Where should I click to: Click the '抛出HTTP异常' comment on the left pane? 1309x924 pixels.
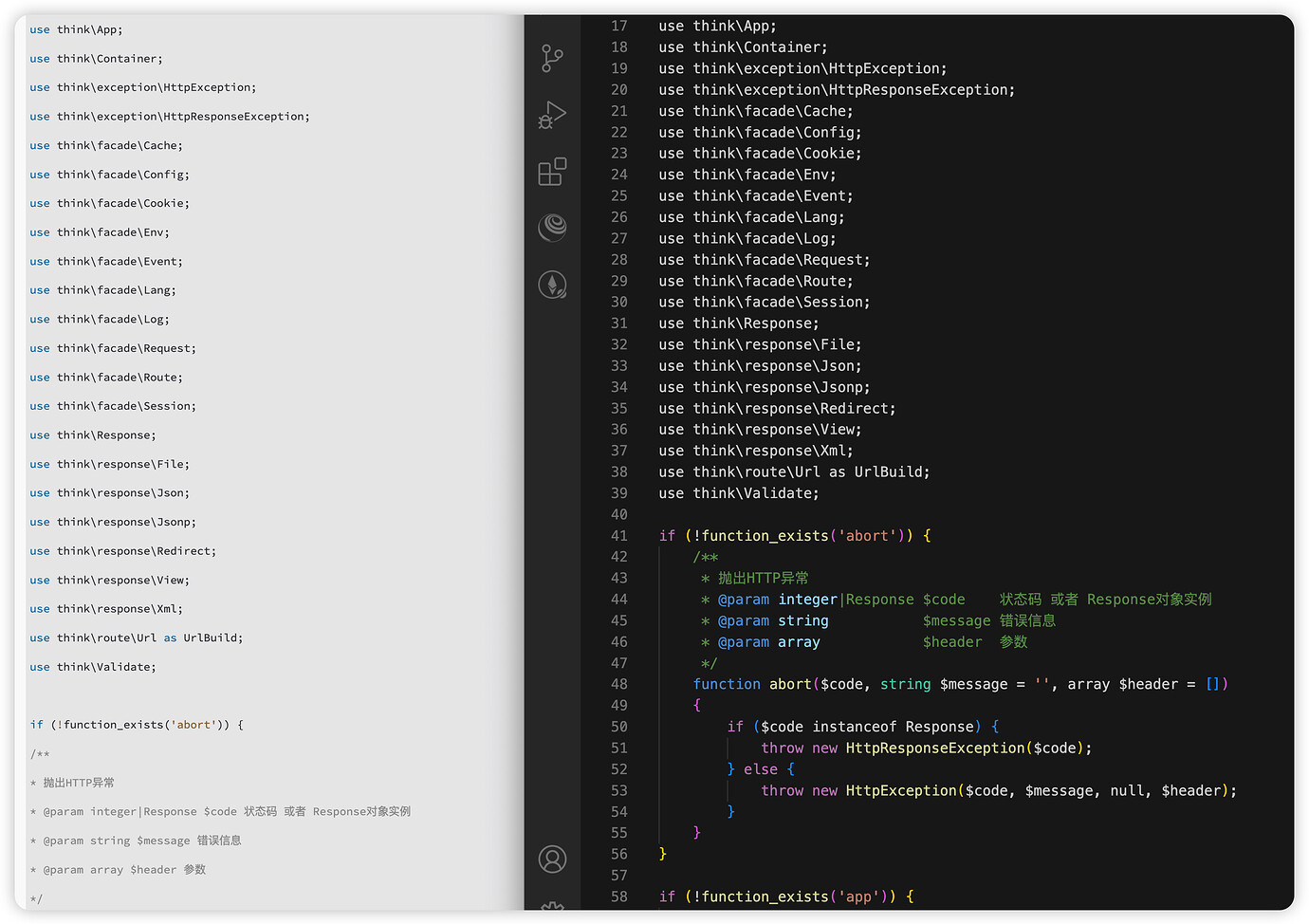click(79, 783)
